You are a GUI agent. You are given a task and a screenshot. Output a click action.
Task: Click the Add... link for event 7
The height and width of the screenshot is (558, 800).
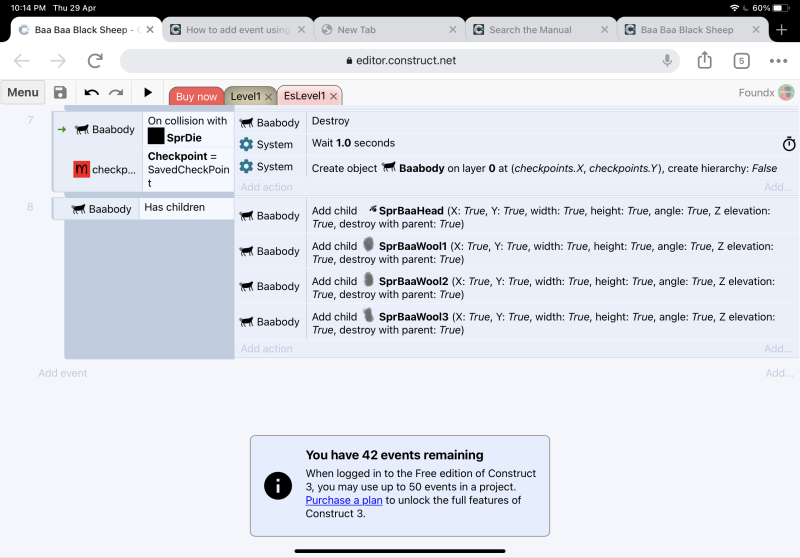pyautogui.click(x=778, y=187)
